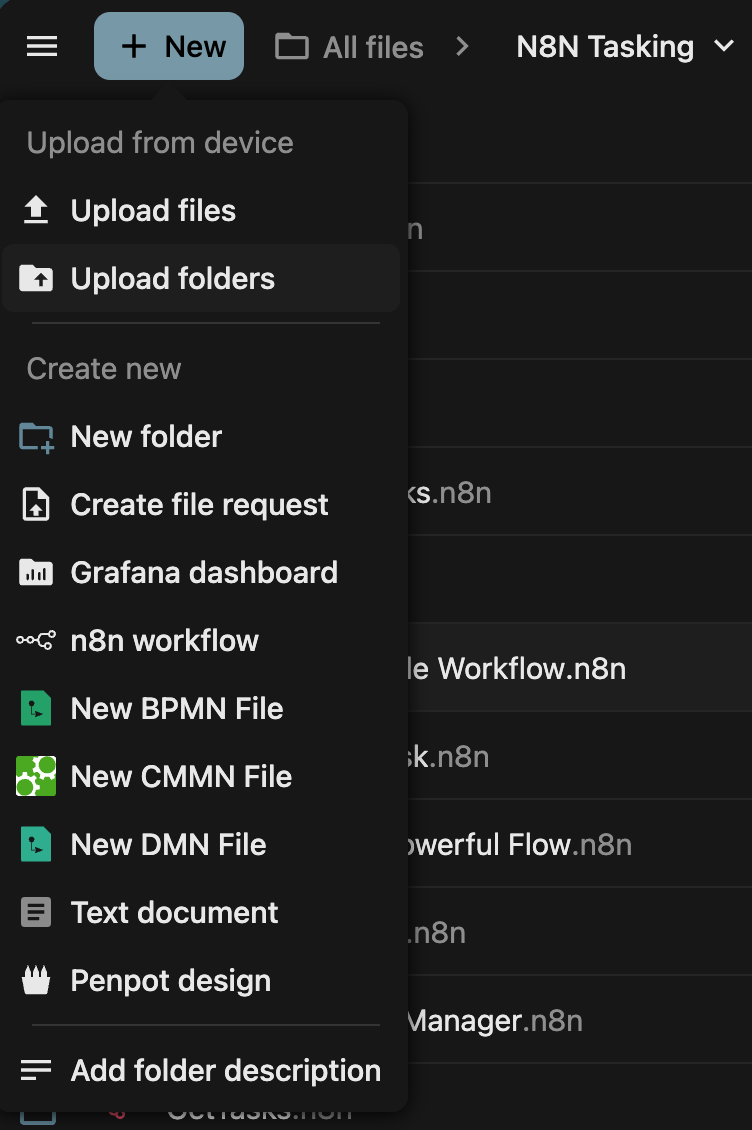Select New DMN File

tap(201, 845)
